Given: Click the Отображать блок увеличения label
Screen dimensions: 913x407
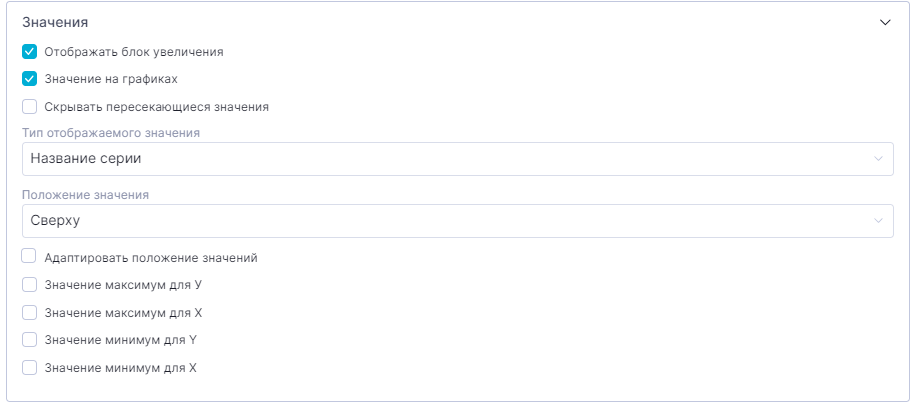Looking at the screenshot, I should click(134, 51).
